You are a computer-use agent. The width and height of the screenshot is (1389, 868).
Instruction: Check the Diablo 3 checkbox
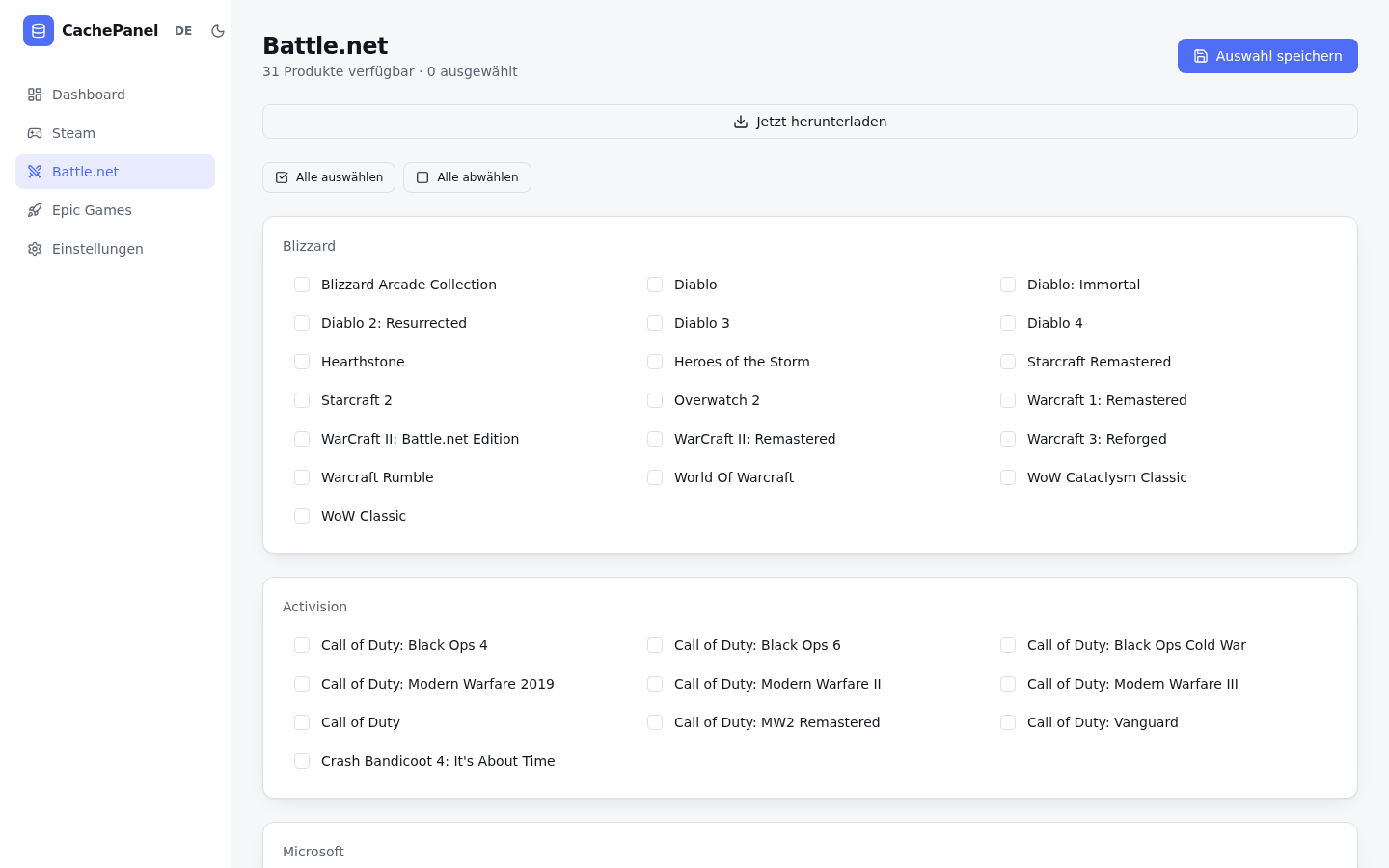pos(655,323)
